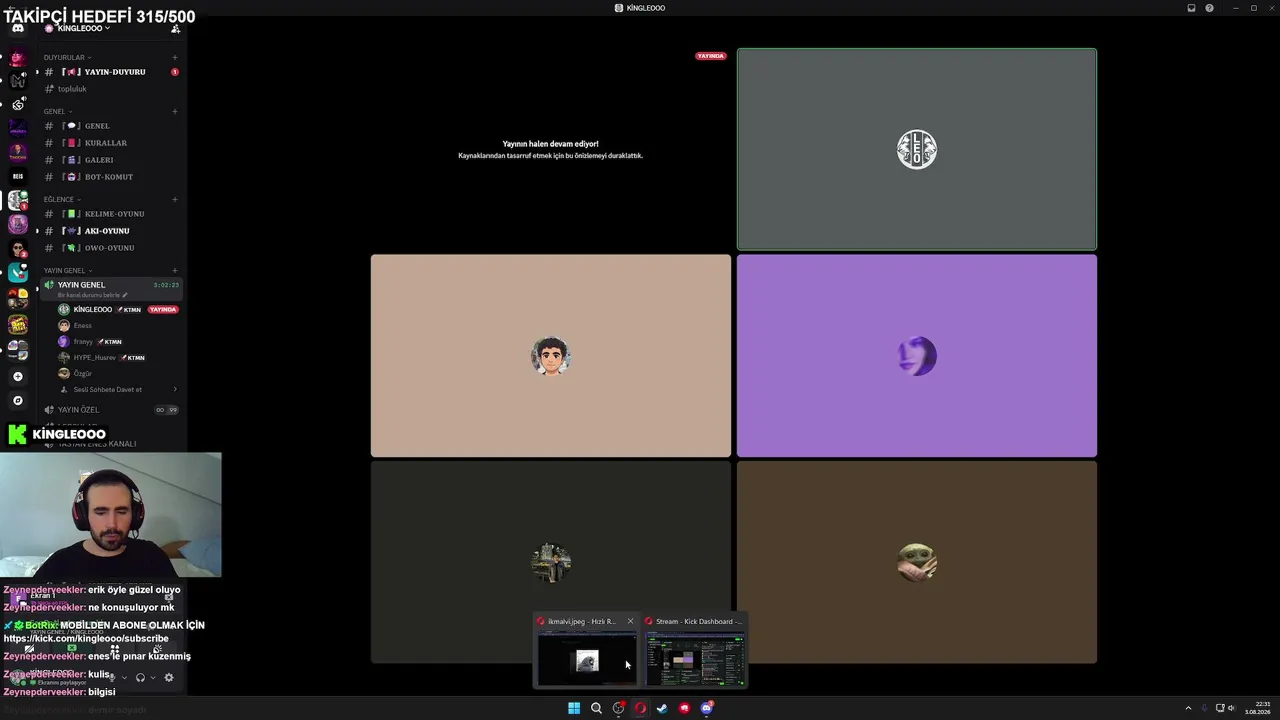Click the dark gray participant tile with photo avatar
The width and height of the screenshot is (1280, 720).
point(551,562)
